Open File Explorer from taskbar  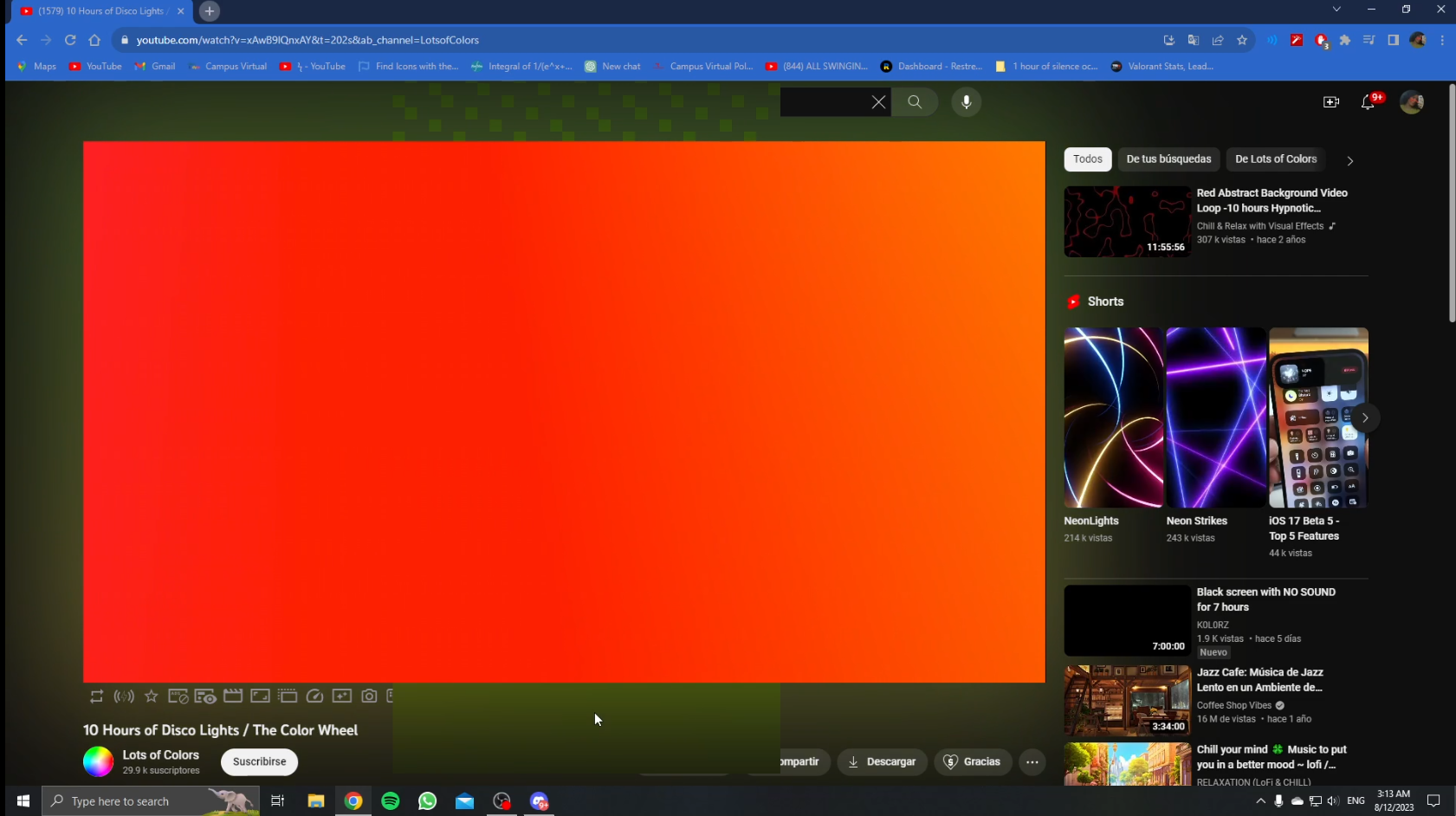pos(316,801)
